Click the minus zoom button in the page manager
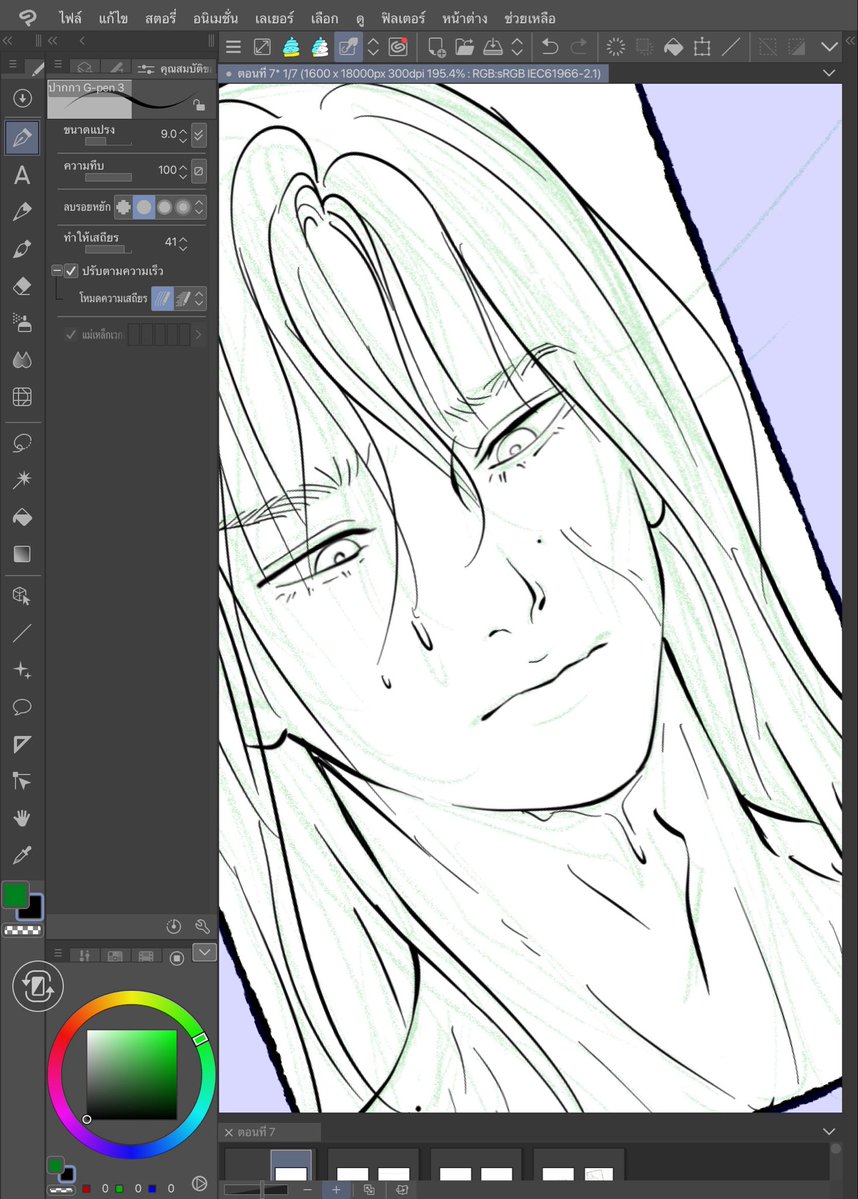Viewport: 858px width, 1199px height. point(307,1189)
